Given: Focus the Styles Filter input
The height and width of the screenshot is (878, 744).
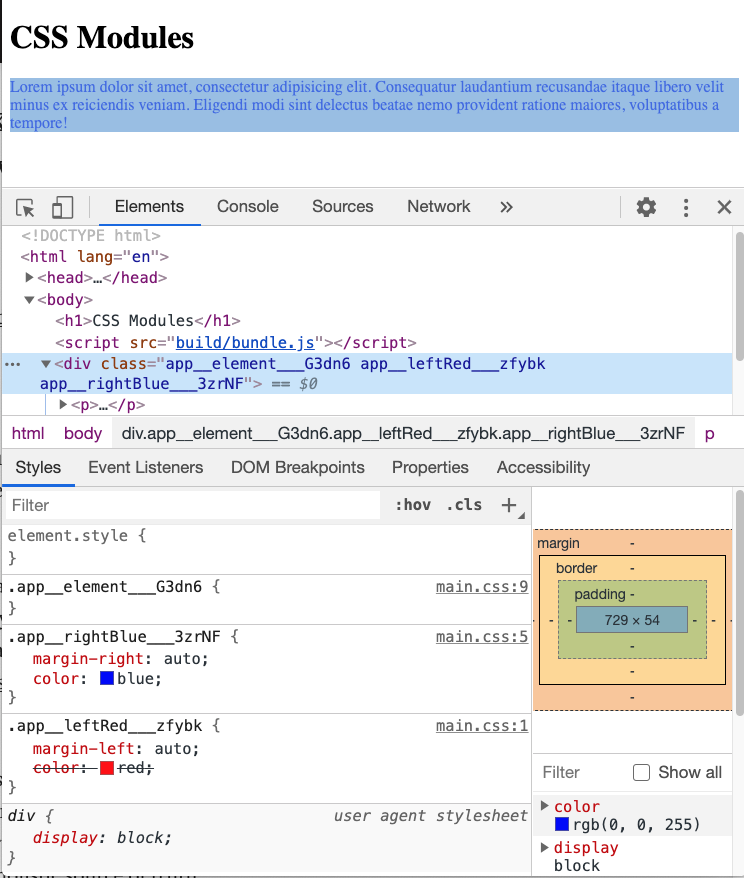Looking at the screenshot, I should click(x=193, y=505).
